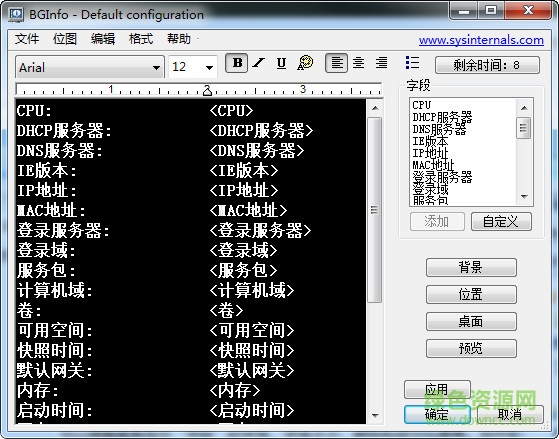Click the fields list scroll-down arrow
Viewport: 559px width, 439px height.
click(524, 197)
